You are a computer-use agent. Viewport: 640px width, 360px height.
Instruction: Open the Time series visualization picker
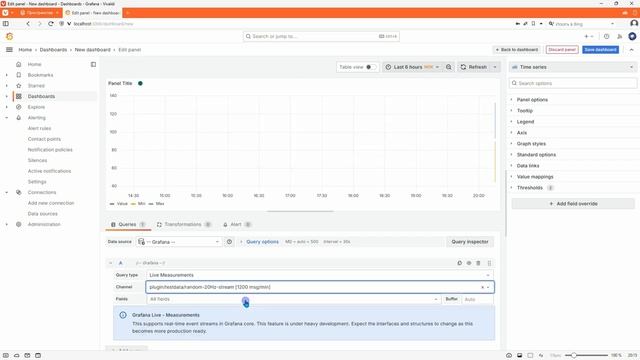572,67
